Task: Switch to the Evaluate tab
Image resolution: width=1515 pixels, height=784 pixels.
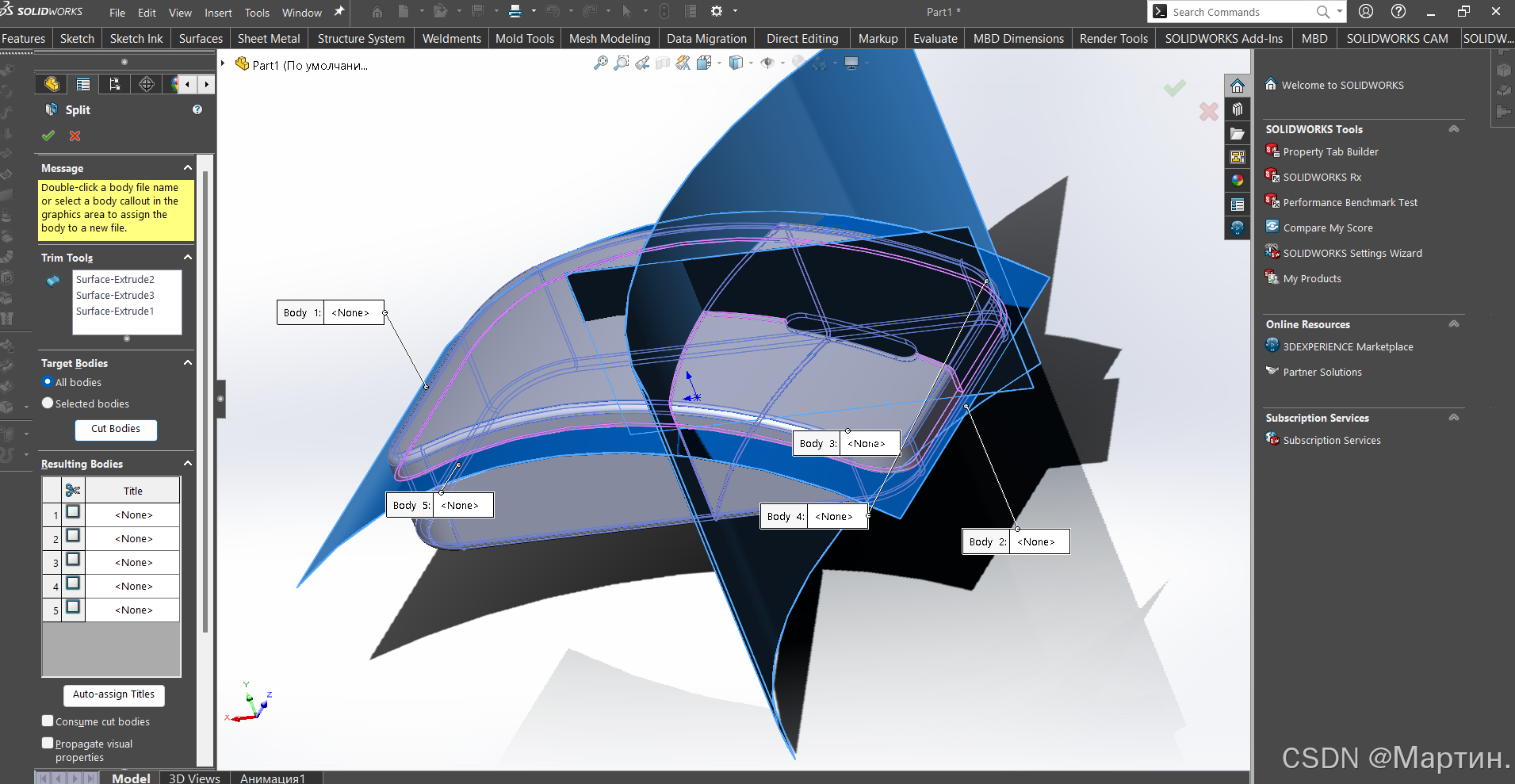Action: (x=935, y=38)
